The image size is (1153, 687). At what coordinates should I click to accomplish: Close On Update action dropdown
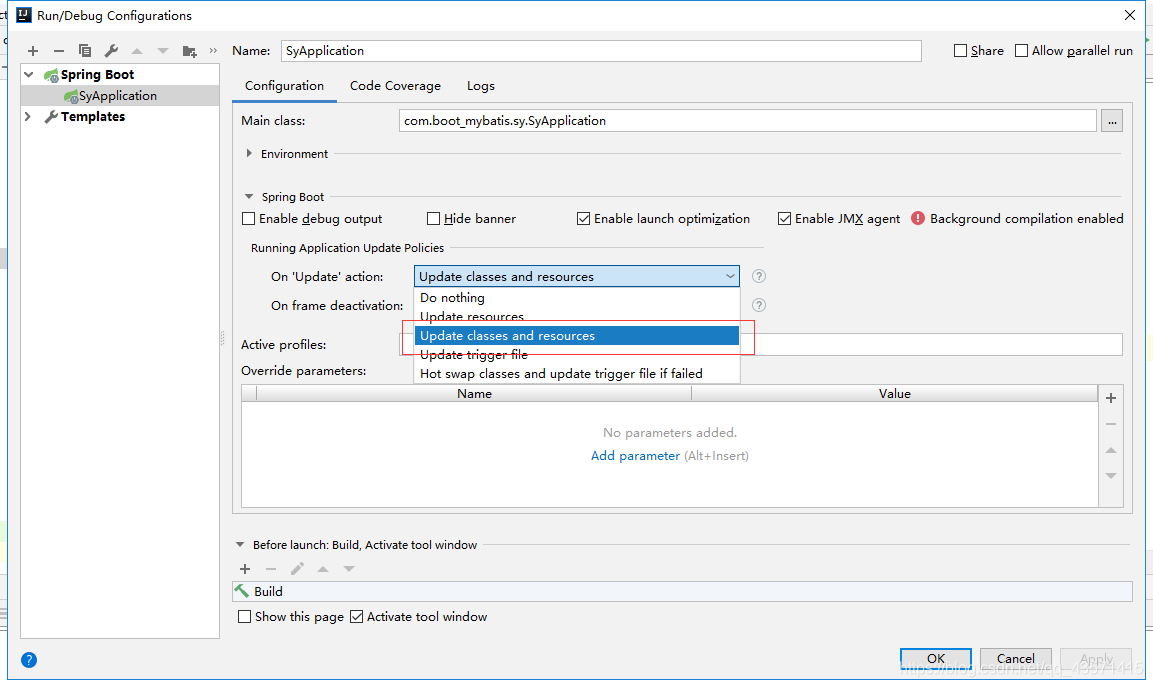click(730, 276)
